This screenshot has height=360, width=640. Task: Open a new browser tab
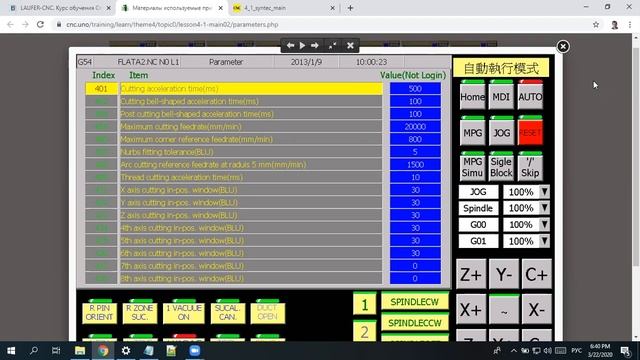click(350, 8)
